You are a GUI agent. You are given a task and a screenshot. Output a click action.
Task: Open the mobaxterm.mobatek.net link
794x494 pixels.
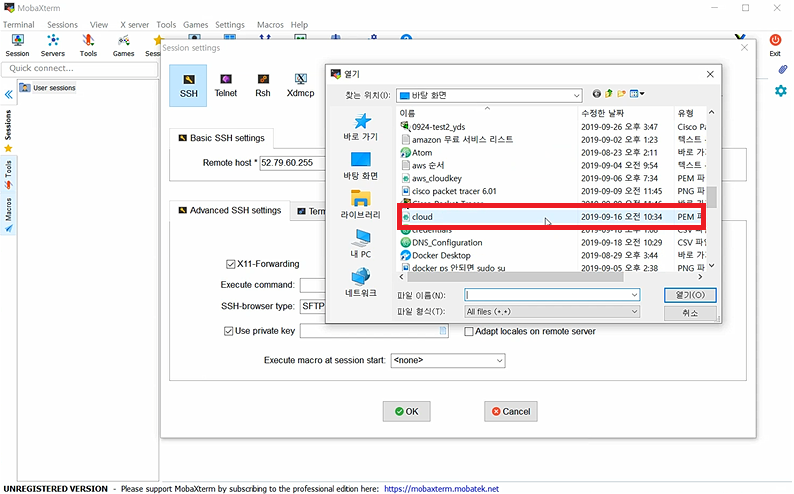[441, 488]
